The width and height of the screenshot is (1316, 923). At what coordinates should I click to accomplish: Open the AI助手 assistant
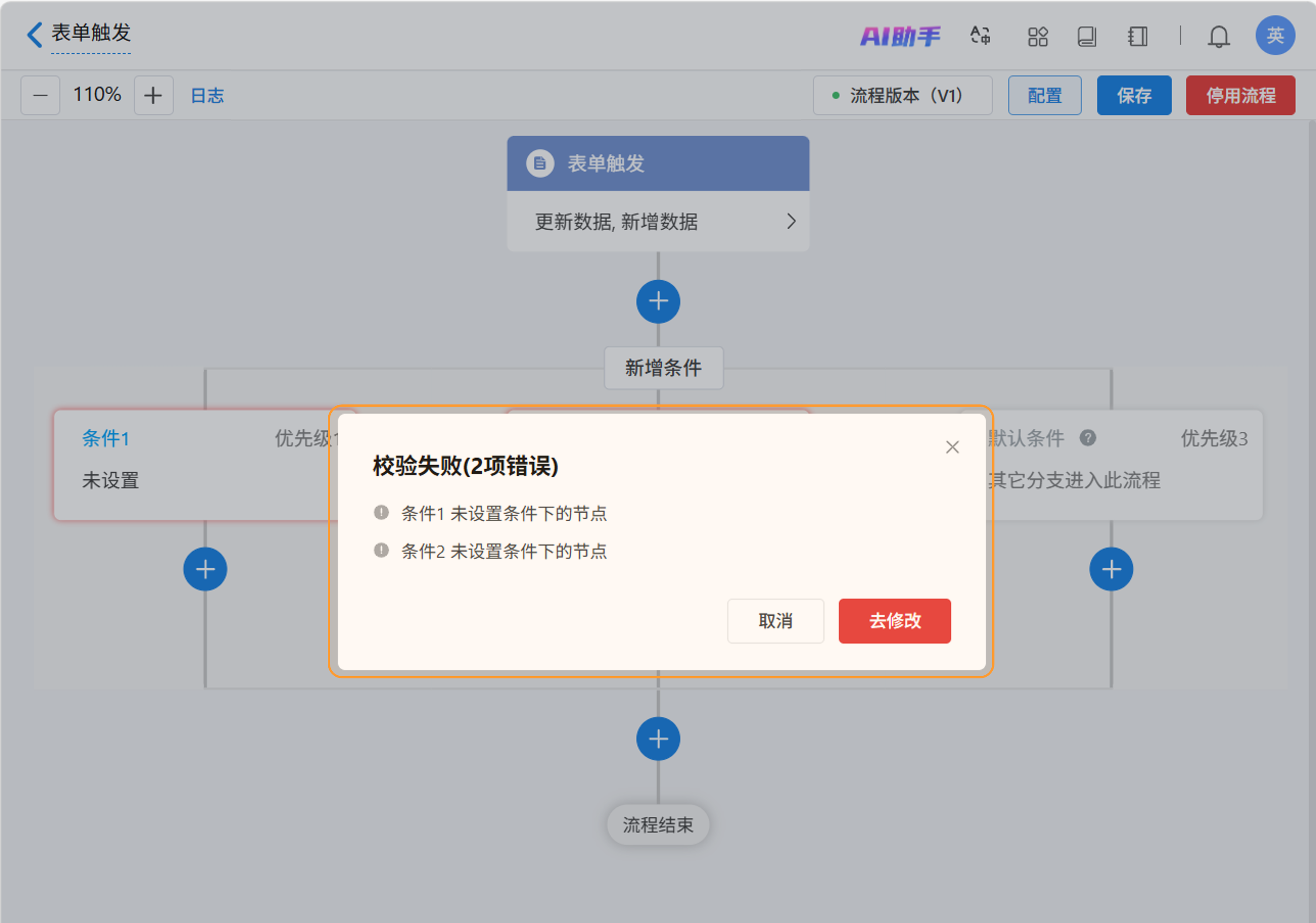pos(899,37)
